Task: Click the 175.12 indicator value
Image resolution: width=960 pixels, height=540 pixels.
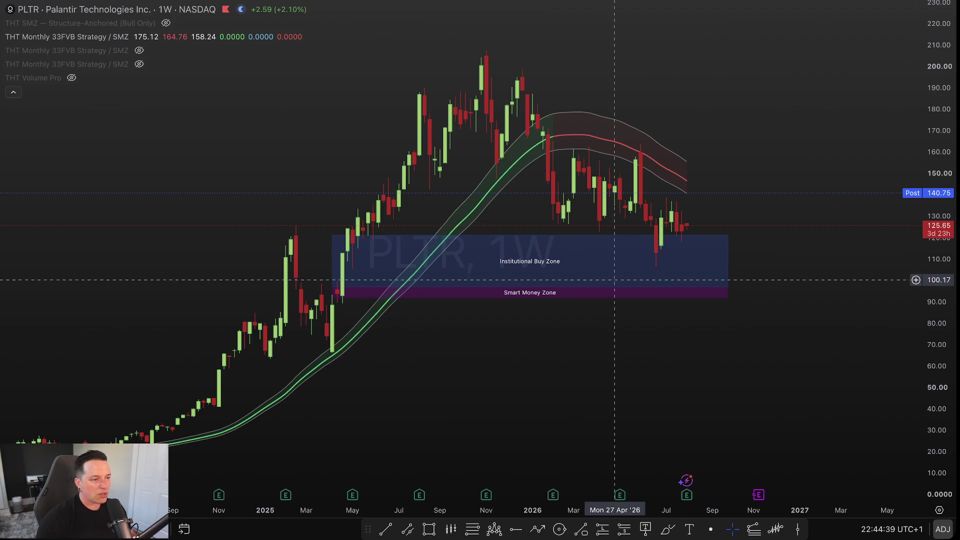Action: pyautogui.click(x=146, y=37)
